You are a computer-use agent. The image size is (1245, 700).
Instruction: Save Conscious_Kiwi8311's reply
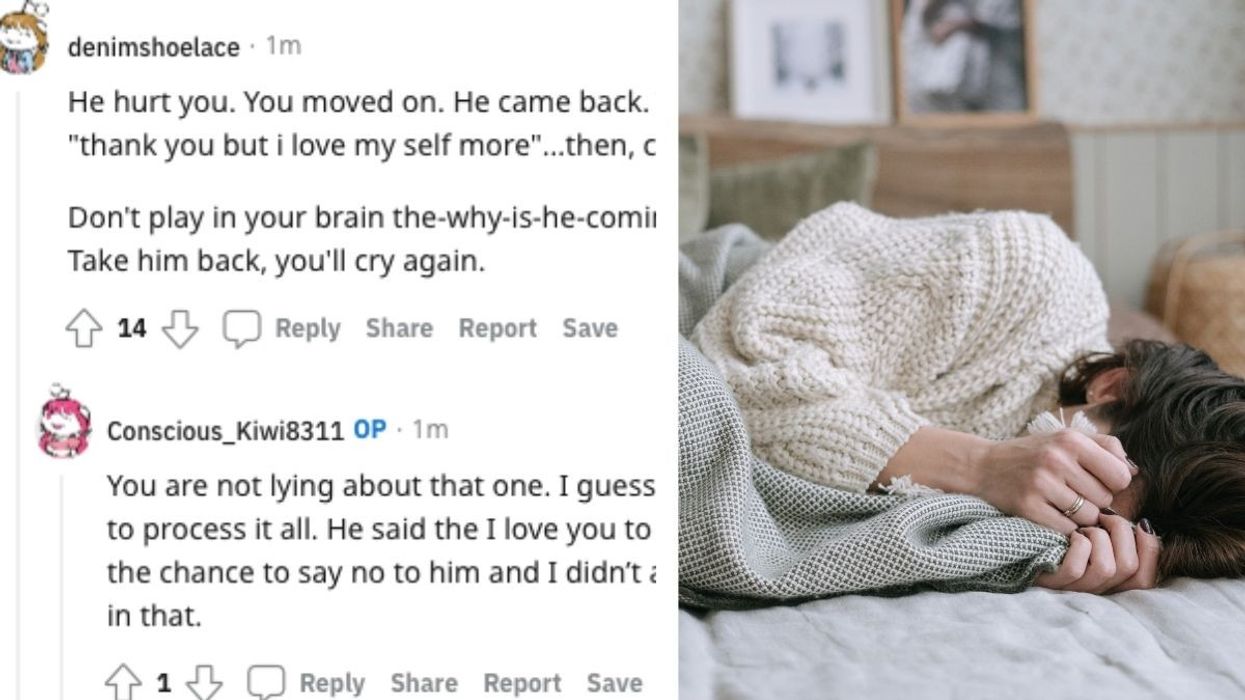pyautogui.click(x=614, y=682)
